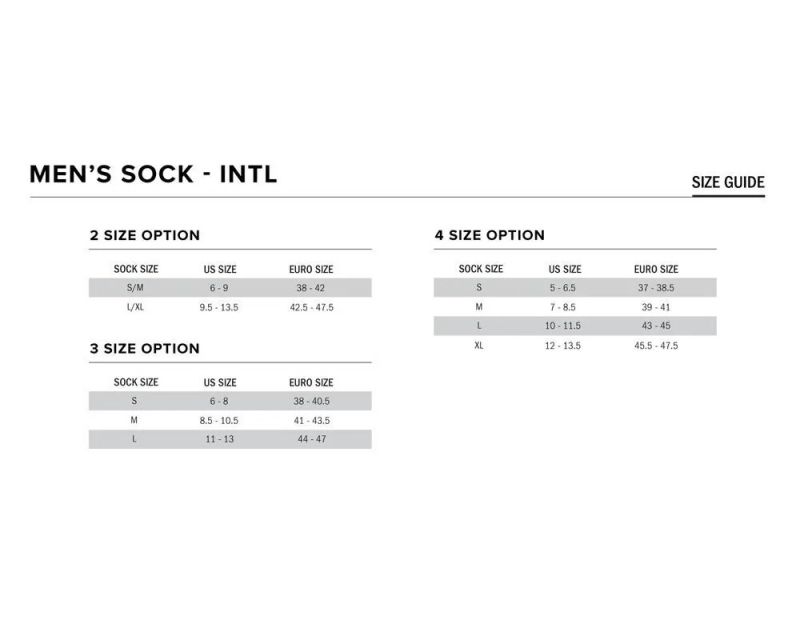Click Euro size 38 - 42 cell
Viewport: 800px width, 640px height.
311,288
